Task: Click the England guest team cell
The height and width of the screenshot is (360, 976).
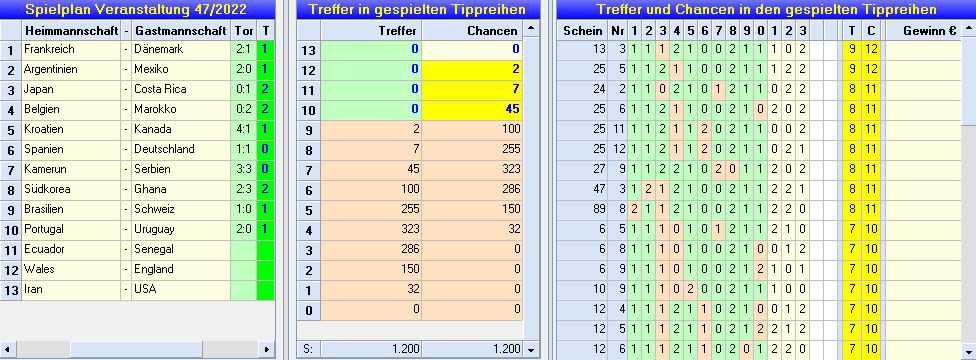Action: point(181,269)
